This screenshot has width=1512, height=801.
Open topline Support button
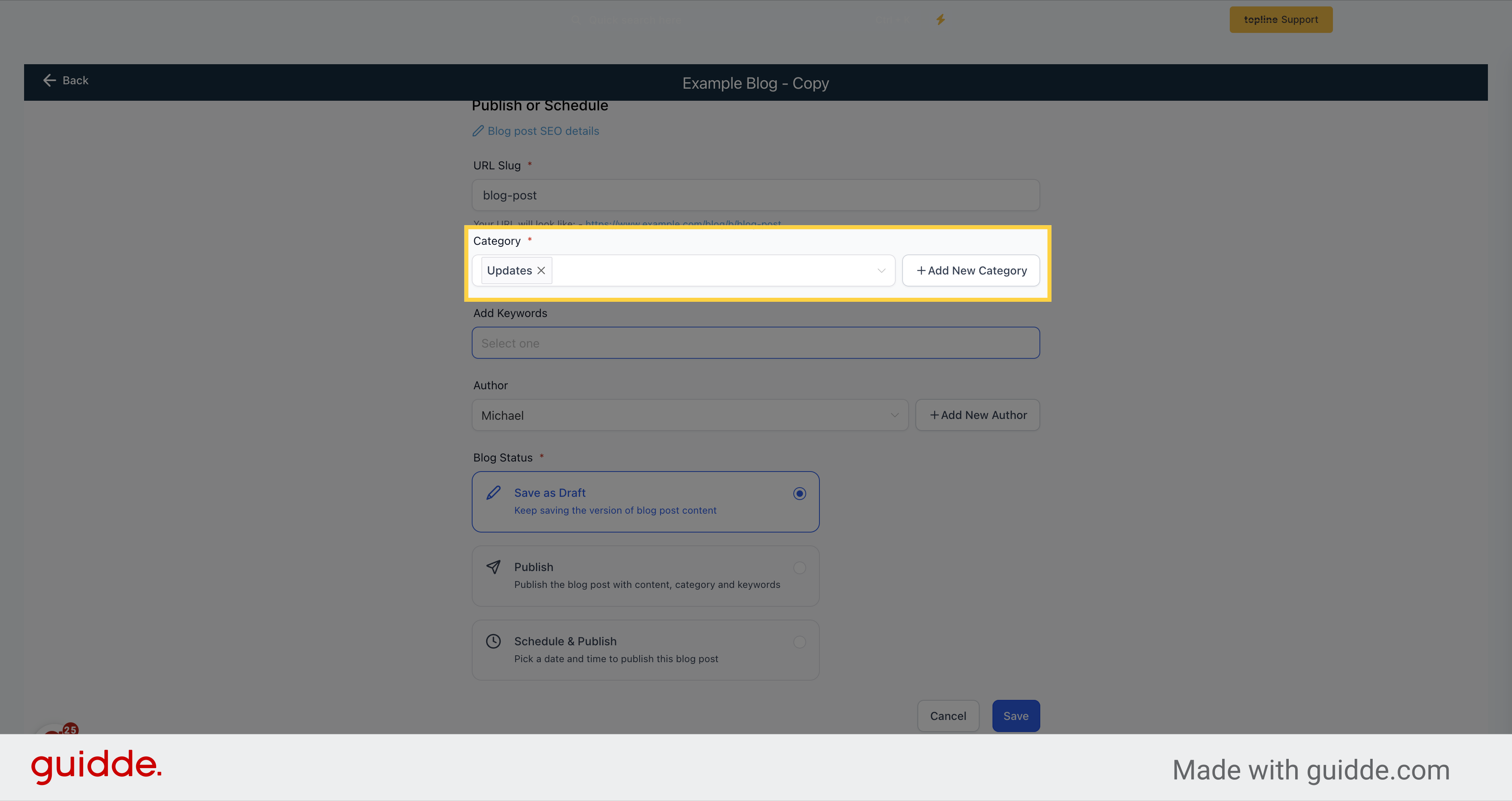1281,19
